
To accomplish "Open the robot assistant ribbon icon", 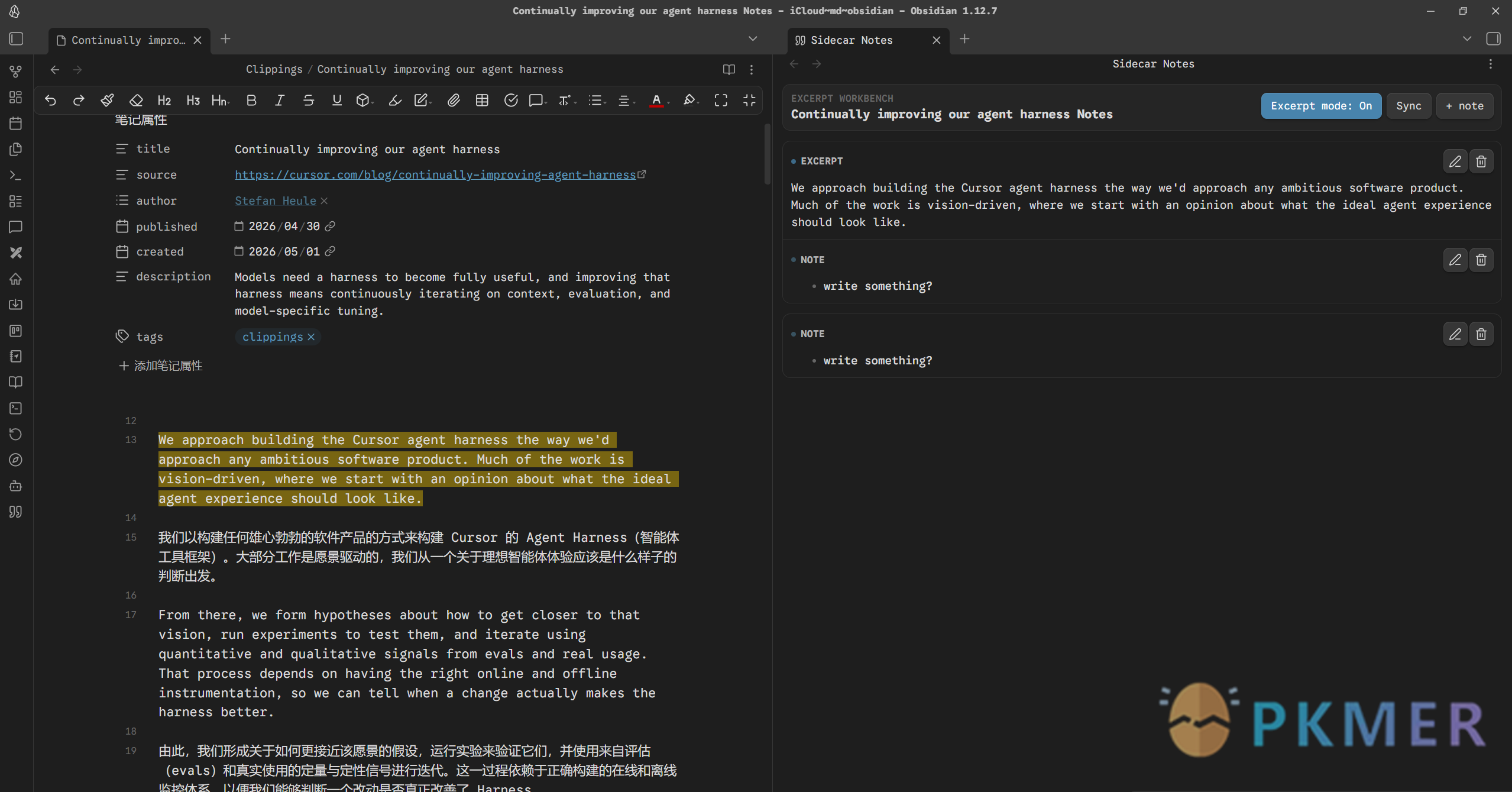I will point(16,486).
